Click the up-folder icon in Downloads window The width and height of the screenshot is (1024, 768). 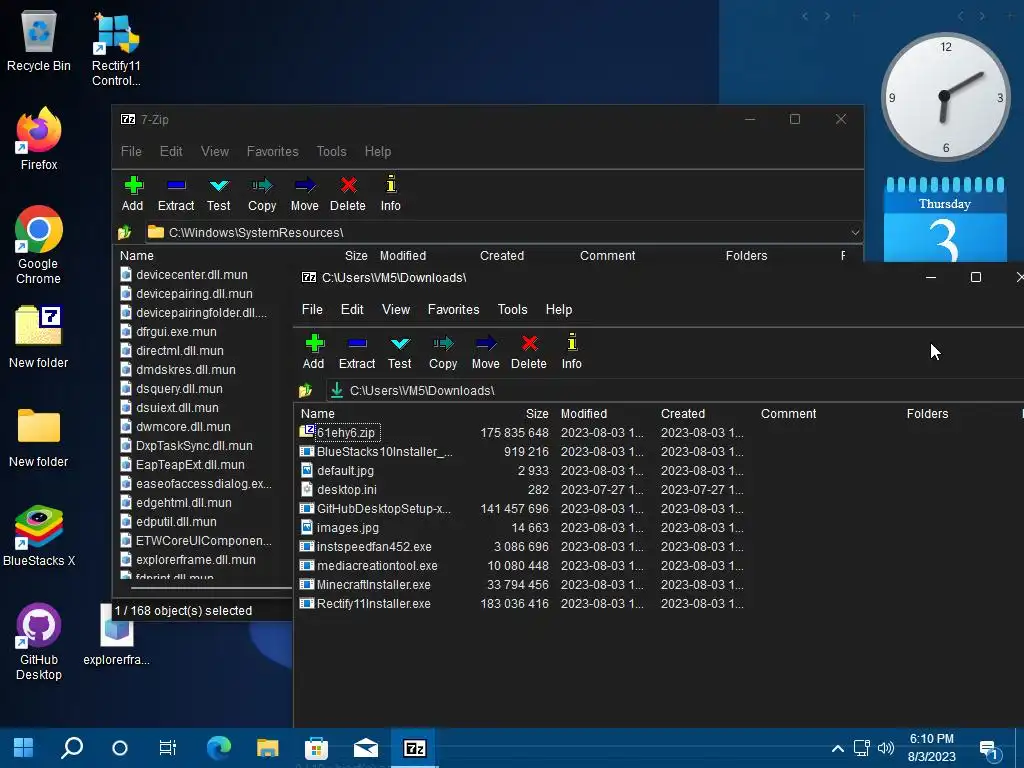(306, 391)
